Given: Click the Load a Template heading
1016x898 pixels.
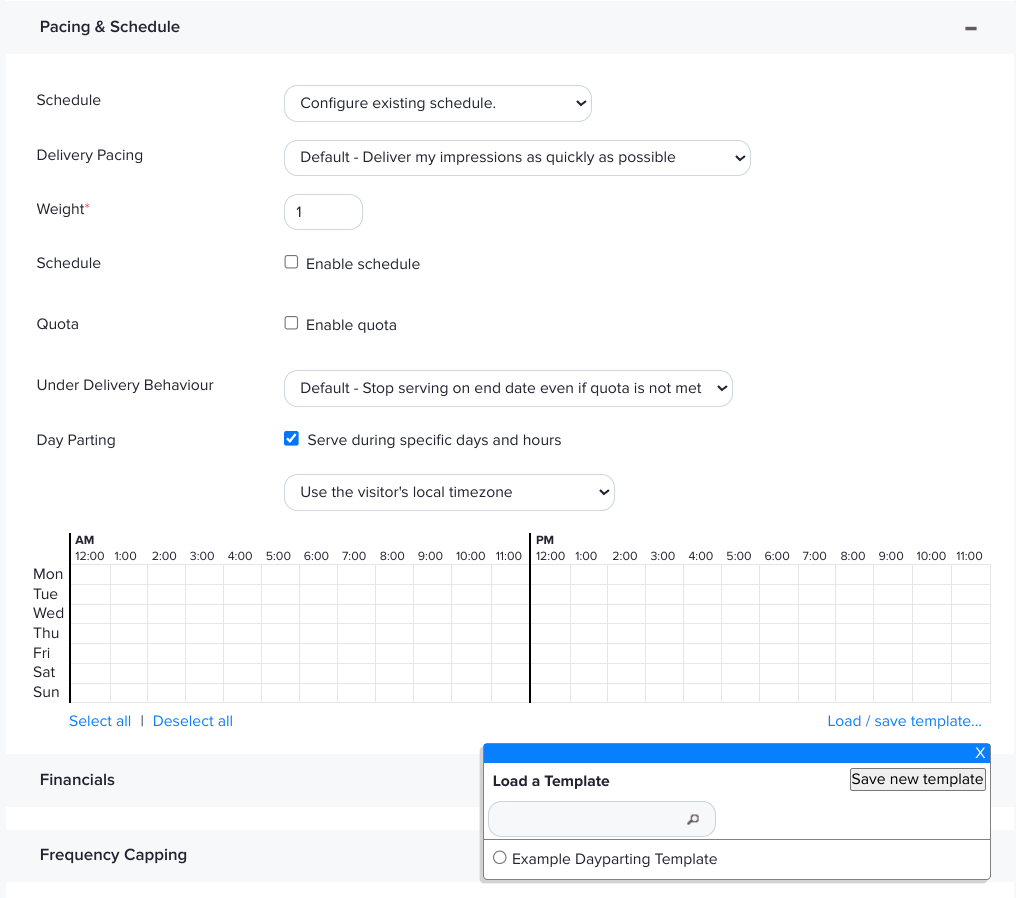Looking at the screenshot, I should [x=551, y=781].
